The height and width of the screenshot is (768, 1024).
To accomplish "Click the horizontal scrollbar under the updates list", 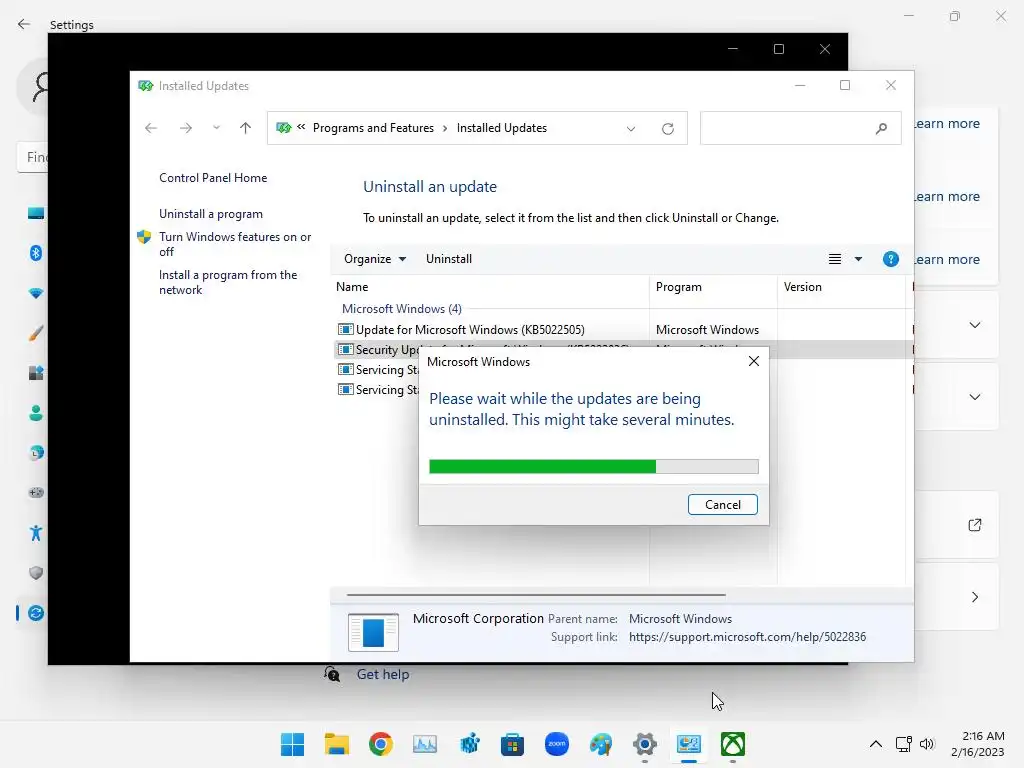I will [536, 595].
